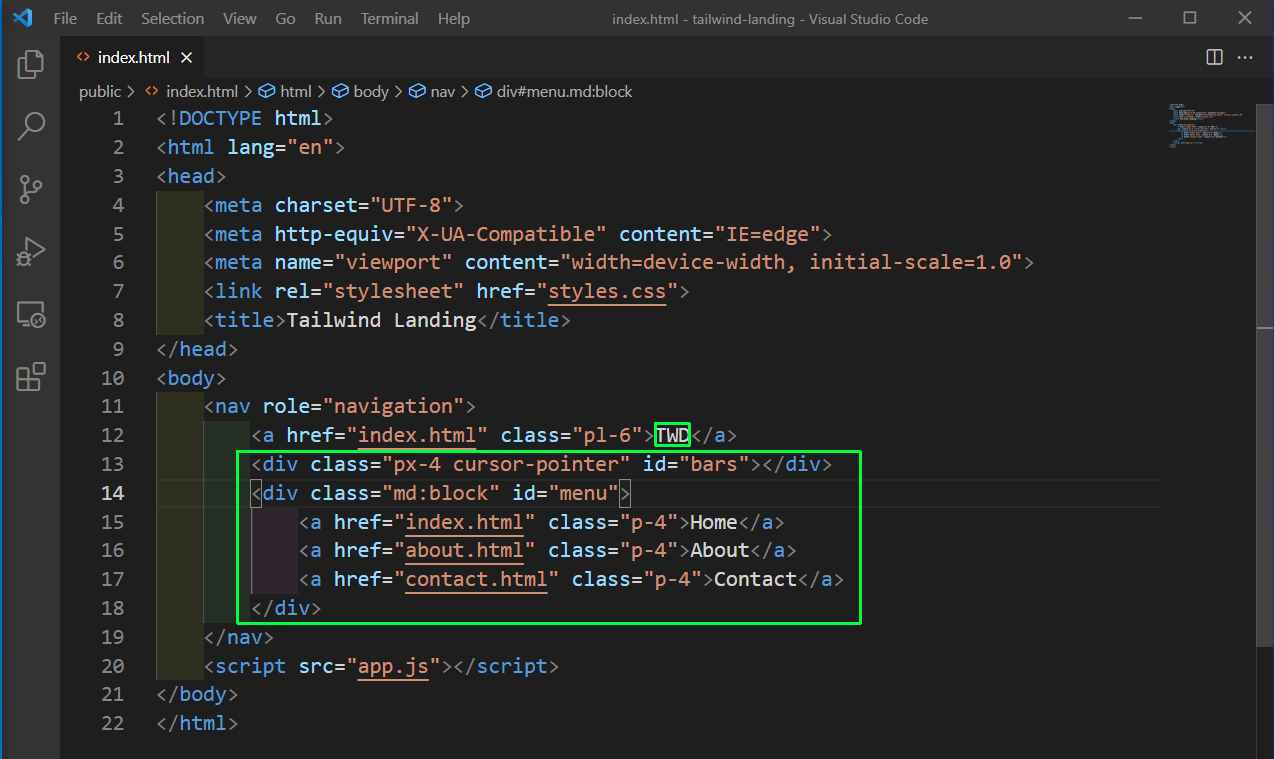
Task: Open the Edit menu
Action: pyautogui.click(x=110, y=19)
